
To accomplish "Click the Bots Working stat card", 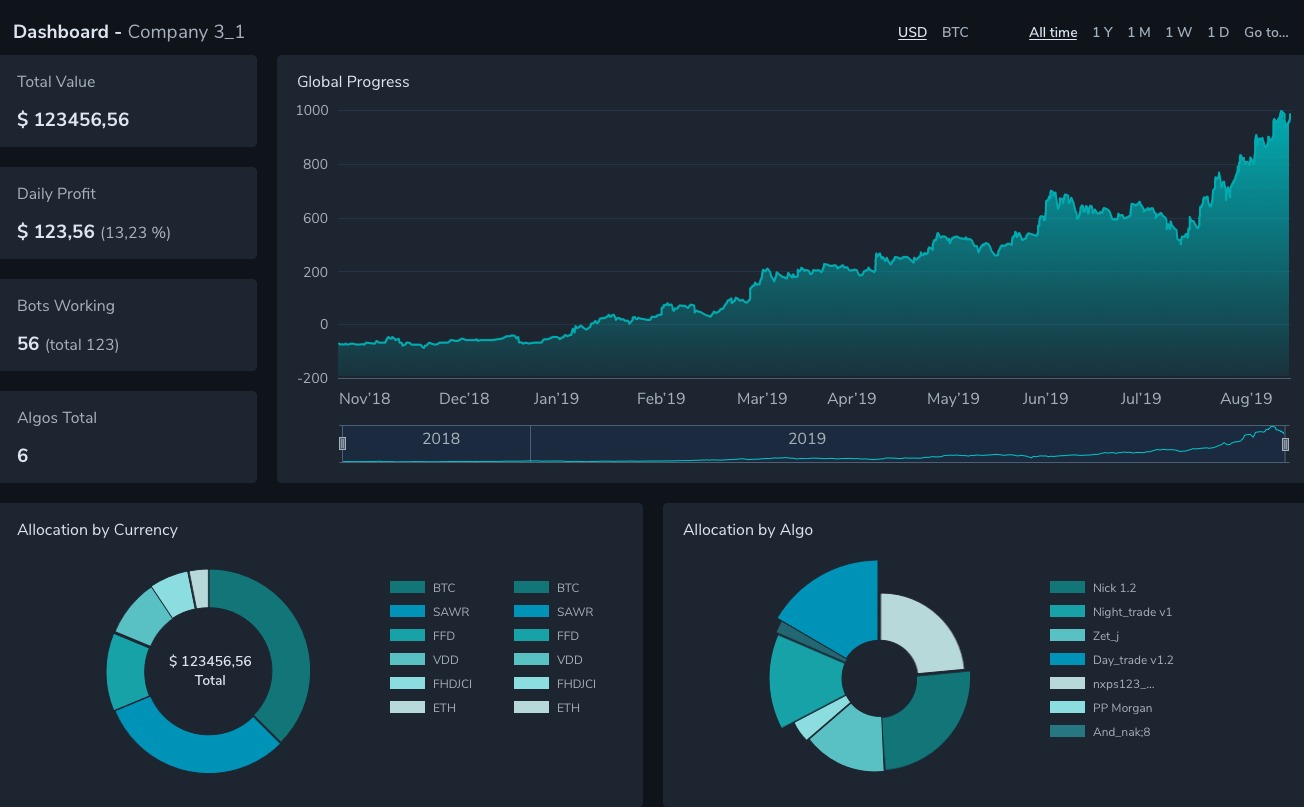I will (x=128, y=325).
